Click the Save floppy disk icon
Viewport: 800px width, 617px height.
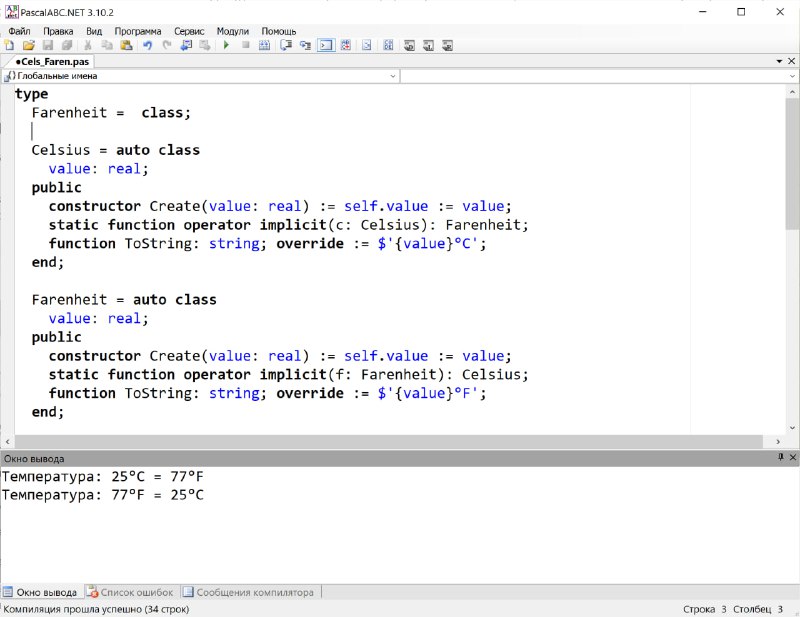(47, 45)
